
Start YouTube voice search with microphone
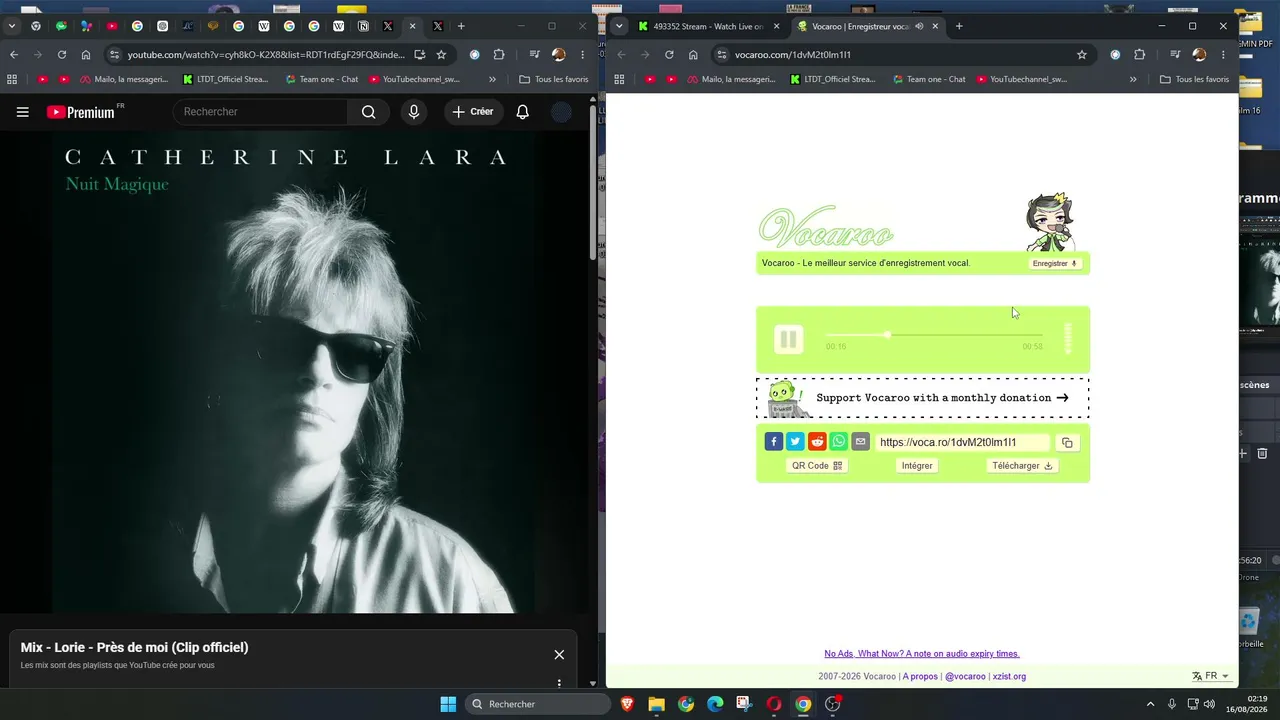pyautogui.click(x=414, y=112)
